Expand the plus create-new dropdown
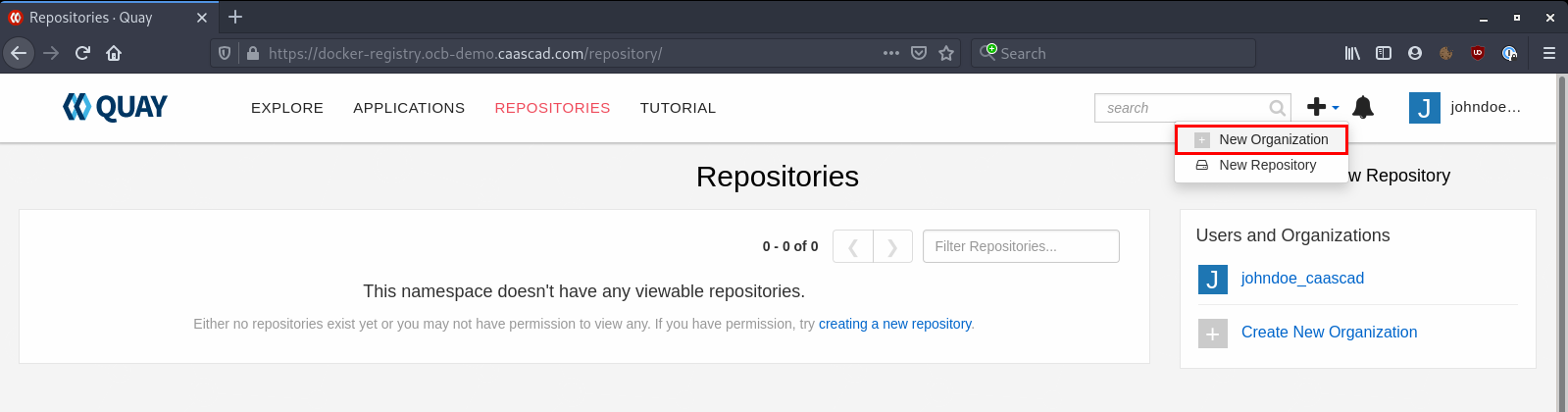 tap(1323, 107)
